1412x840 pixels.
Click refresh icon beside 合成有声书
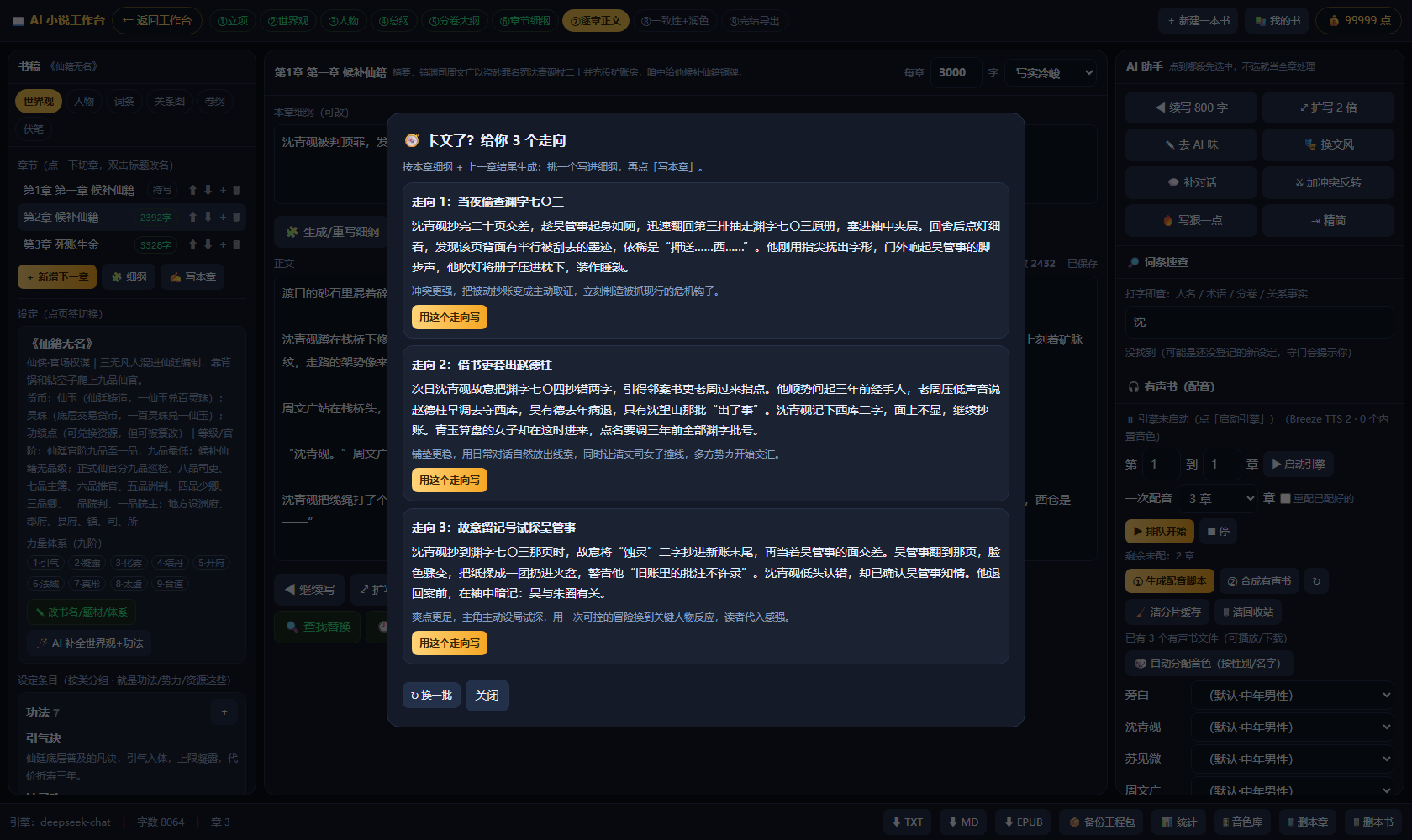(1316, 581)
